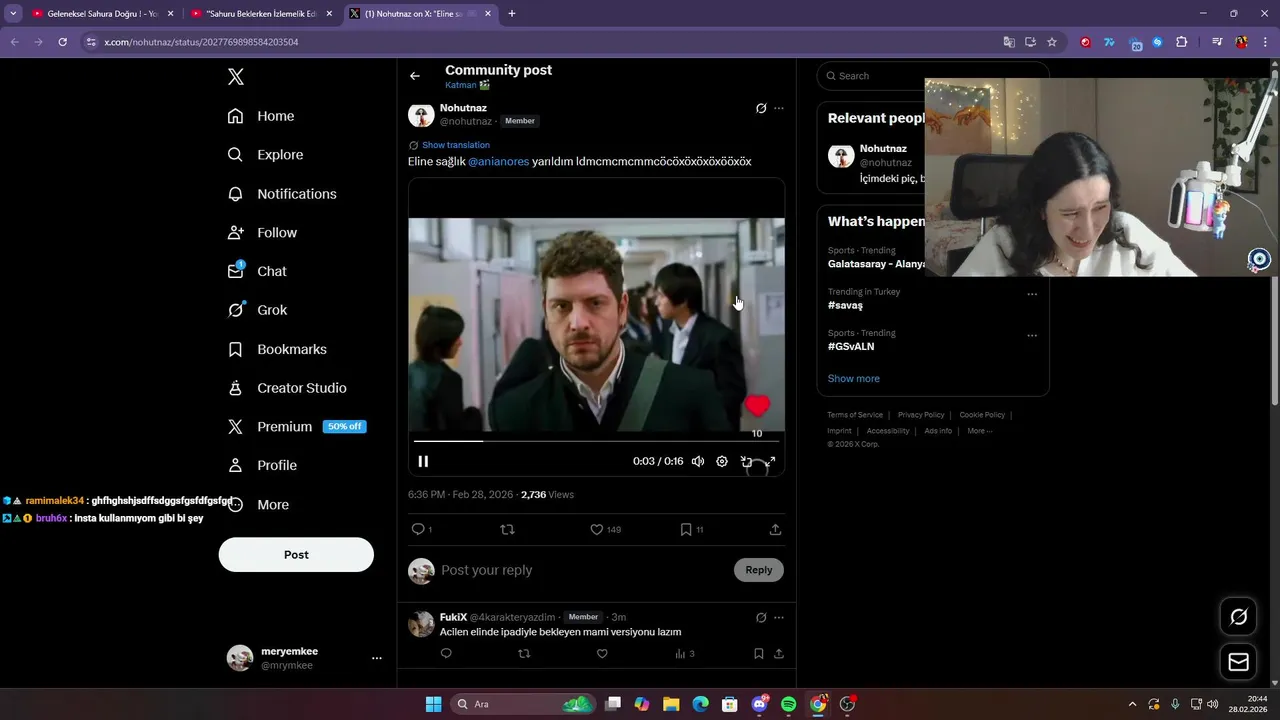Reply to FukiX's comment
Image resolution: width=1280 pixels, height=720 pixels.
coord(446,654)
